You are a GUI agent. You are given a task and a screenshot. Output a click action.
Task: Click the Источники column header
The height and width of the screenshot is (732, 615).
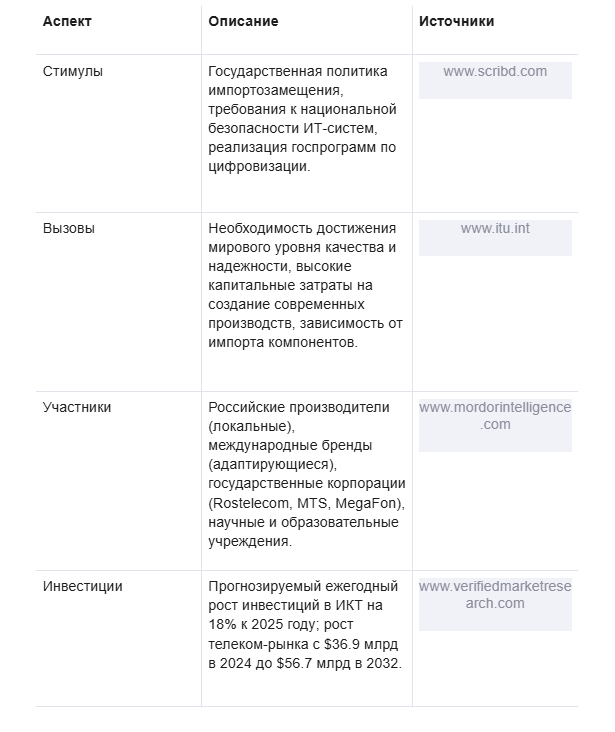pyautogui.click(x=456, y=21)
